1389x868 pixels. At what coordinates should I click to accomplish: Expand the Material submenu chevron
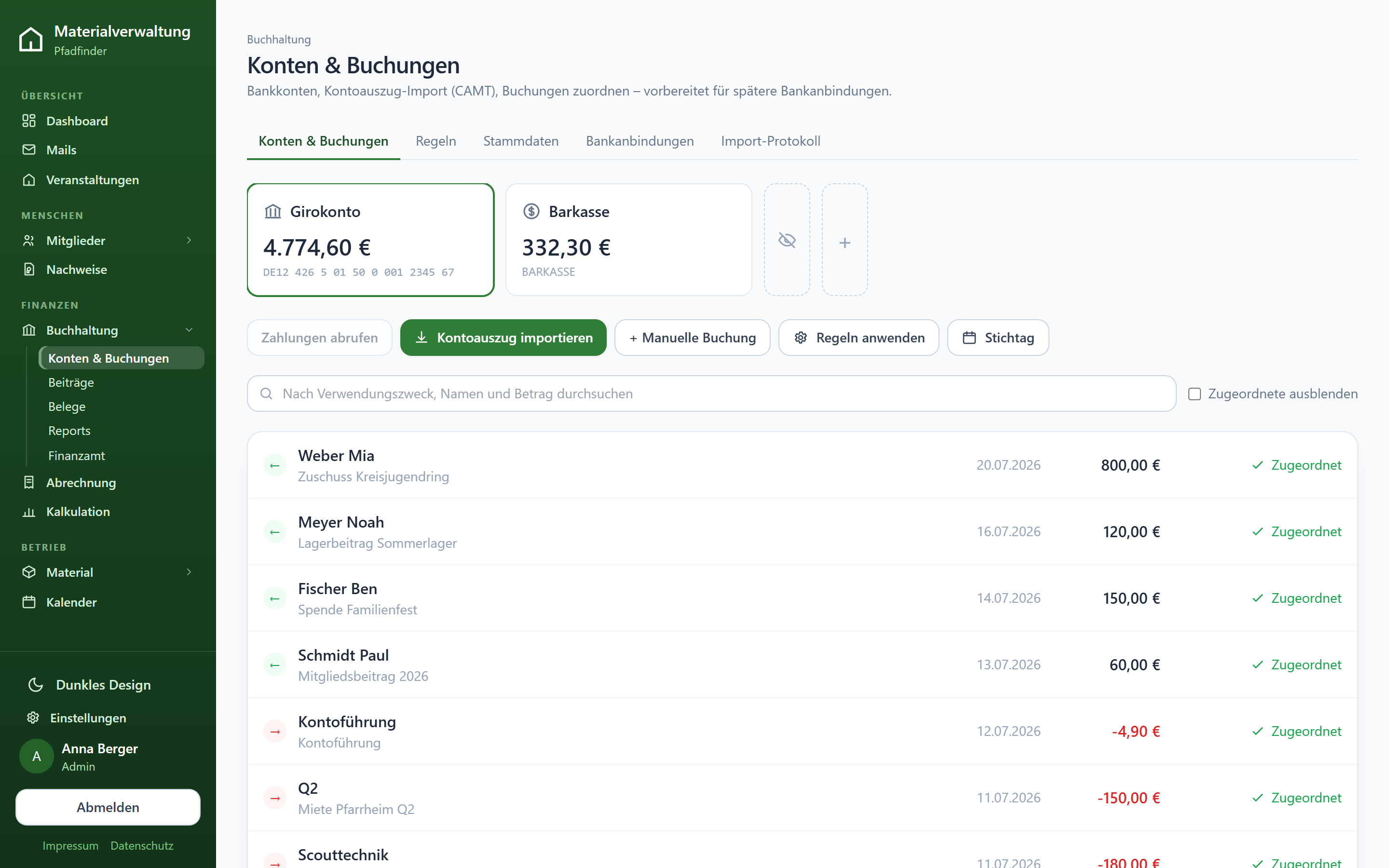[x=189, y=572]
